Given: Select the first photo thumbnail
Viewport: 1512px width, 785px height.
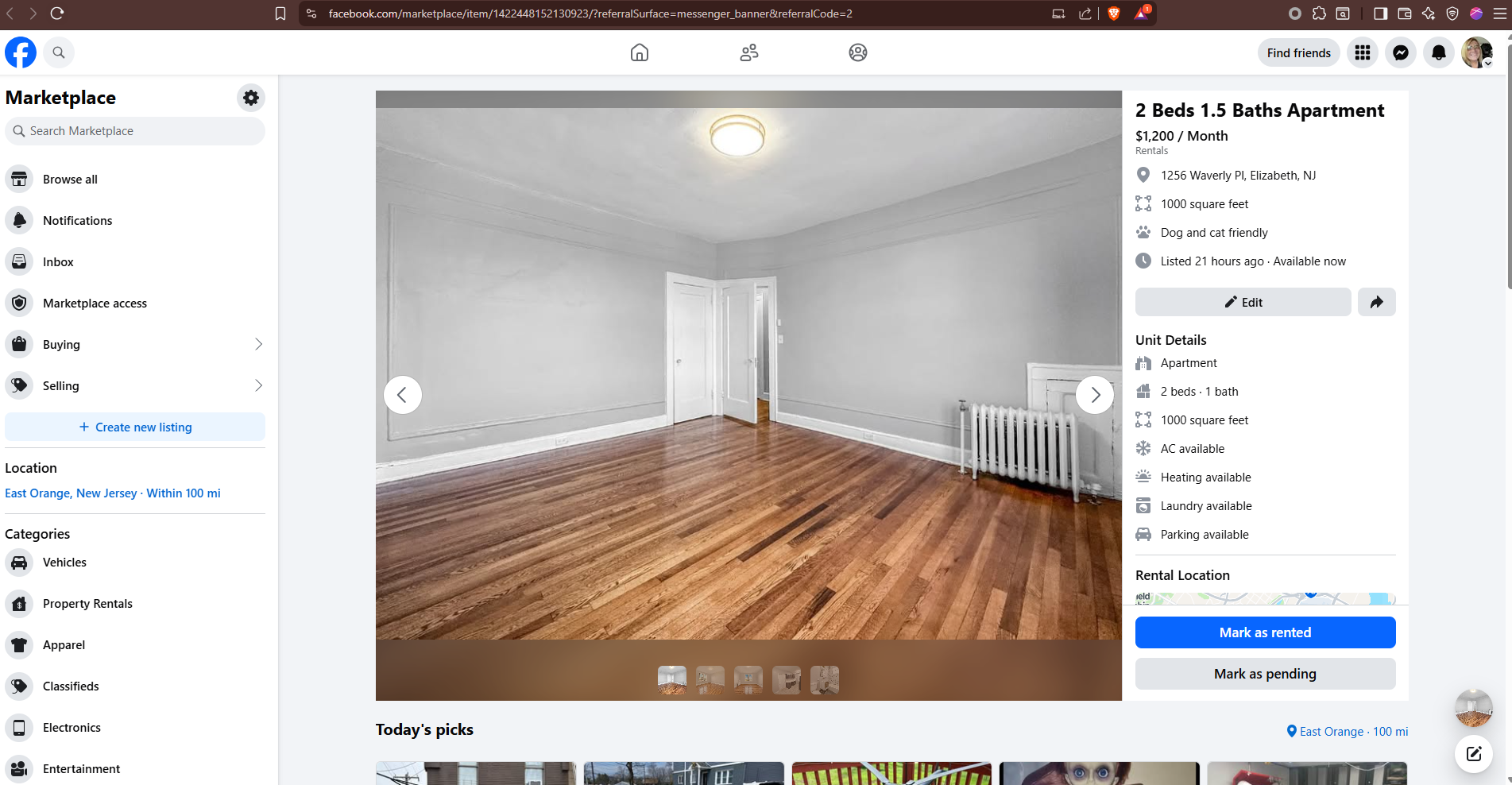Looking at the screenshot, I should click(x=672, y=680).
